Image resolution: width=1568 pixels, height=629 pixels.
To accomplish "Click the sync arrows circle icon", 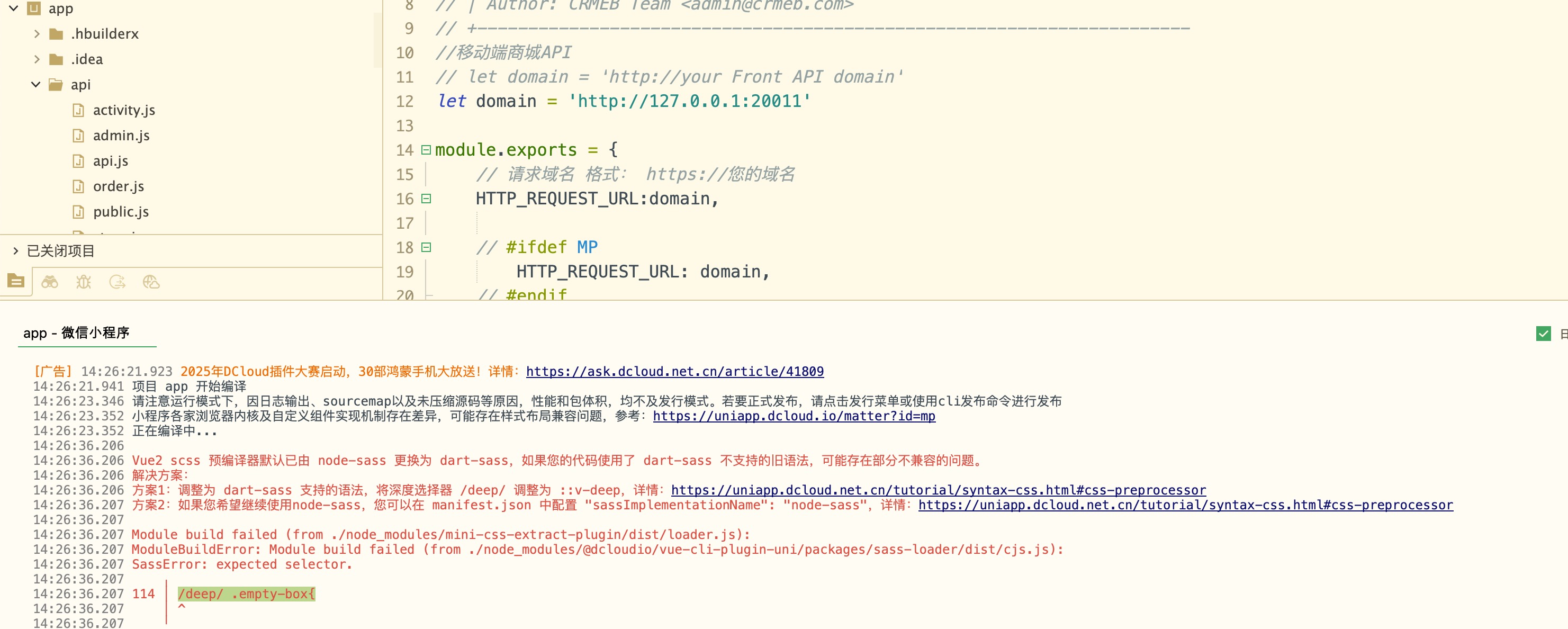I will point(117,282).
